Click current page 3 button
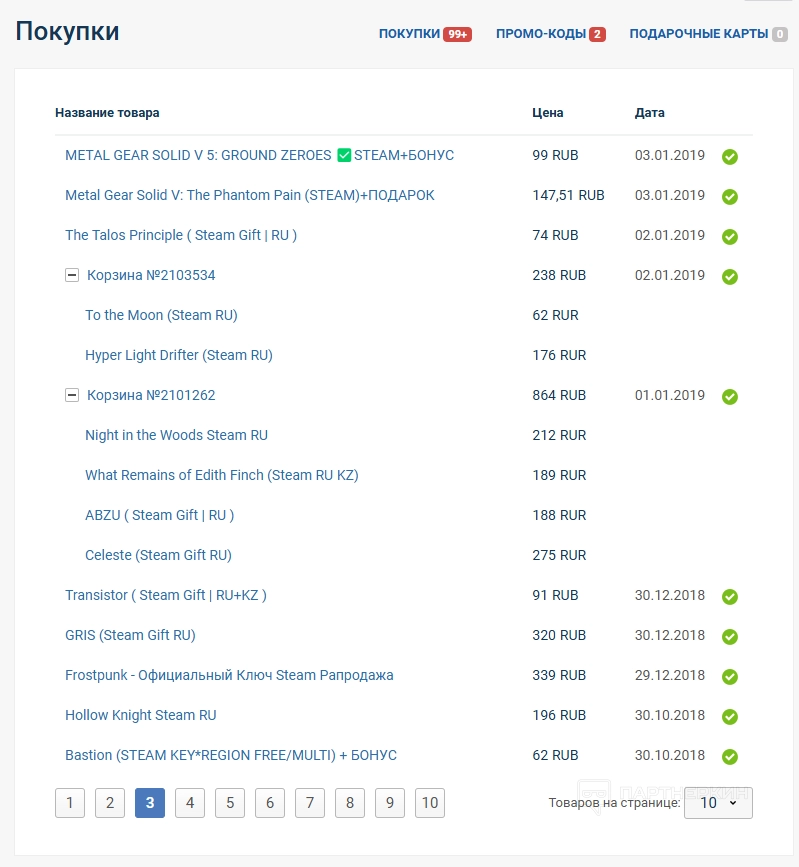Screen dimensions: 799x867 [150, 802]
